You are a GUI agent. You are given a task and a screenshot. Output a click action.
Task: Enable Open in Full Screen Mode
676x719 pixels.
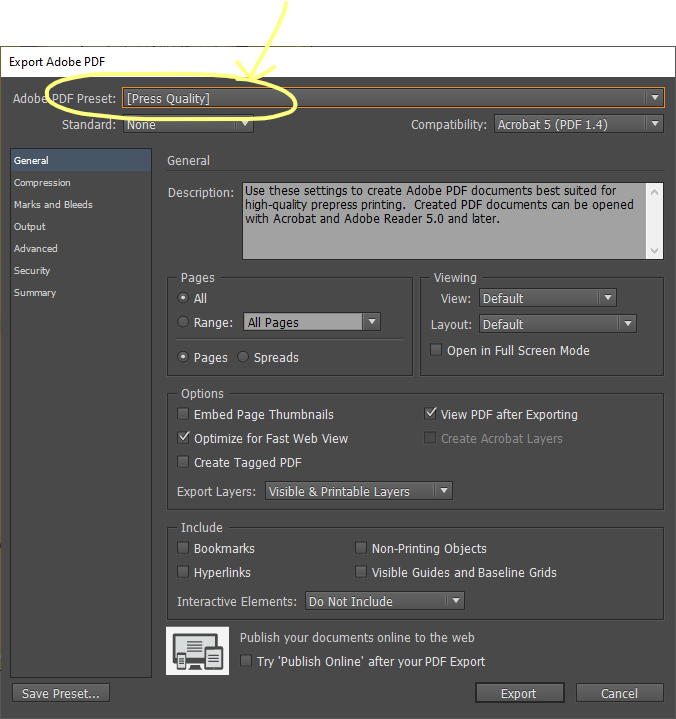436,350
